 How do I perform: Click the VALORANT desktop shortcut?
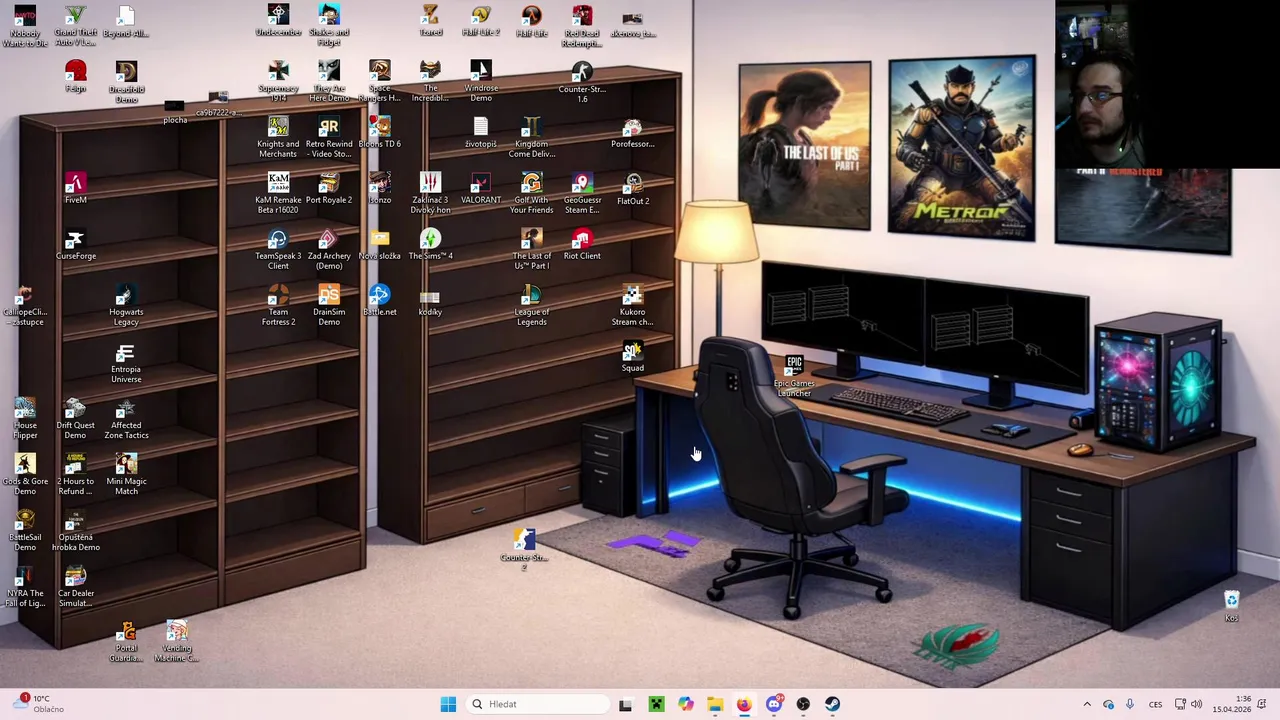click(481, 189)
